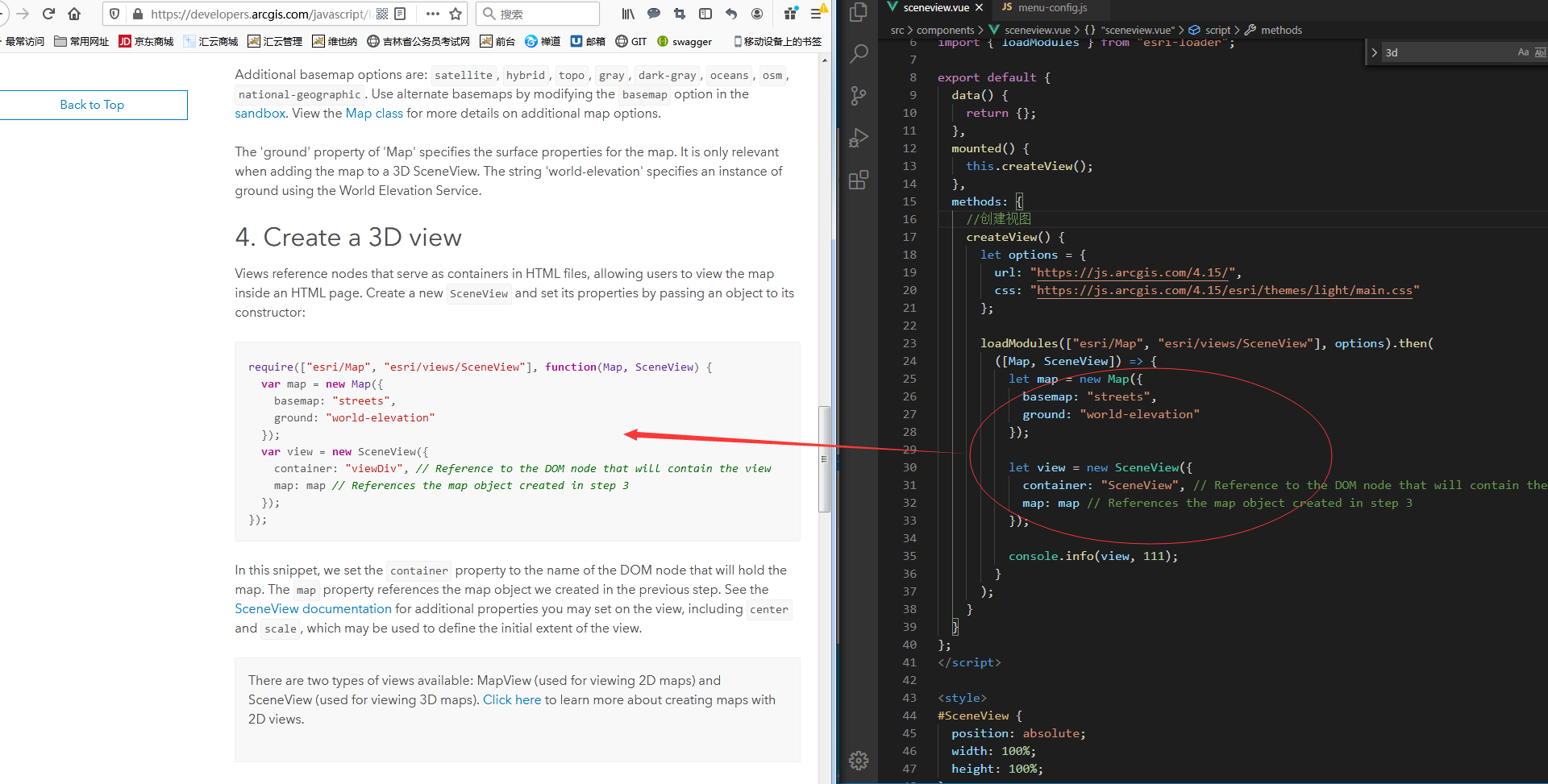This screenshot has width=1548, height=784.
Task: Open the 'sandbox' link
Action: pos(260,113)
